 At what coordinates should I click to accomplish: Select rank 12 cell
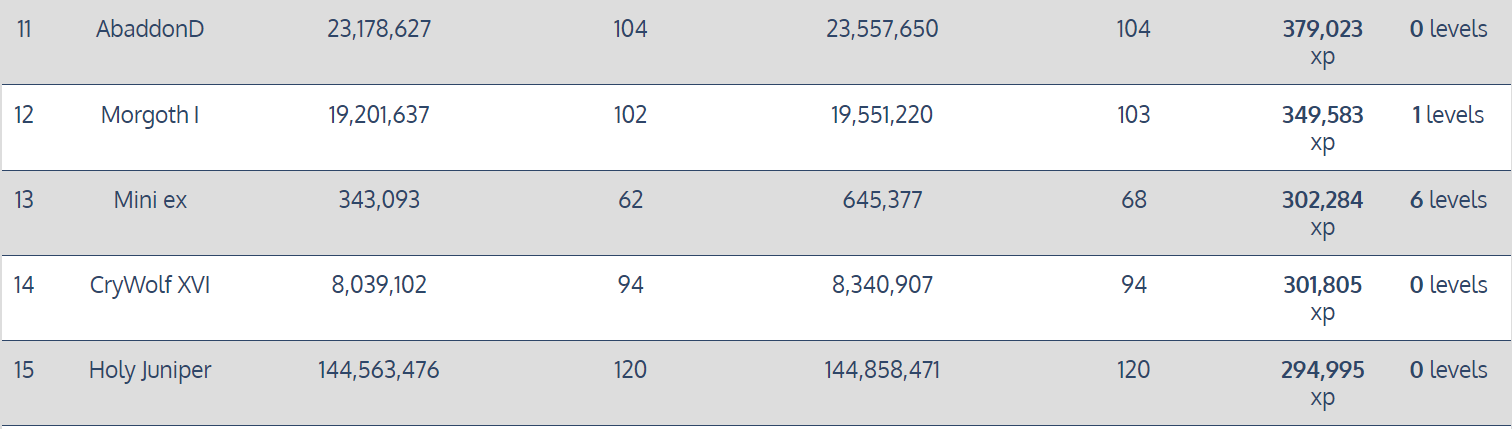pyautogui.click(x=24, y=115)
